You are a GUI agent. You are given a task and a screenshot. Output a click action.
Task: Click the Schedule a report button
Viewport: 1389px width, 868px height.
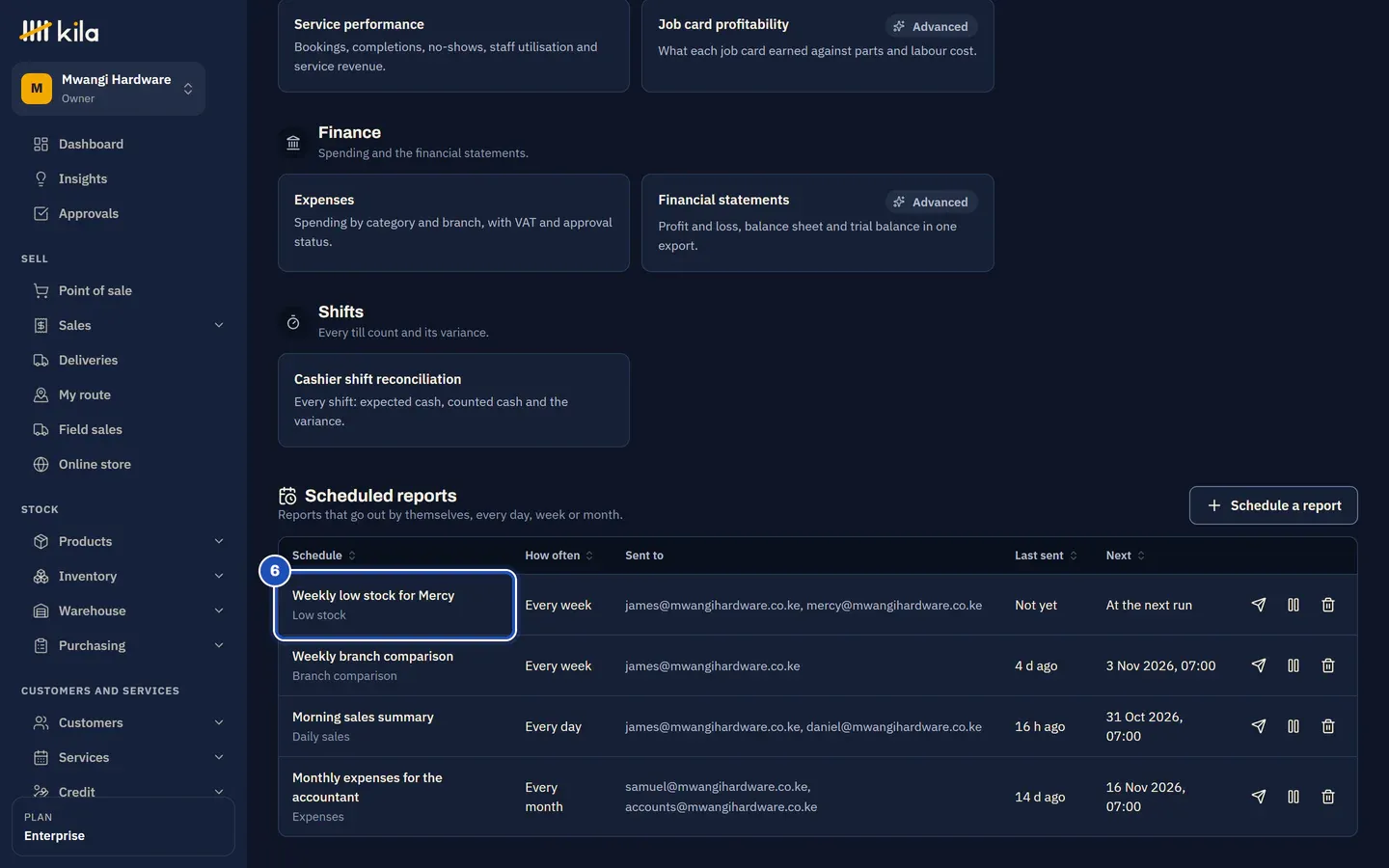coord(1273,505)
